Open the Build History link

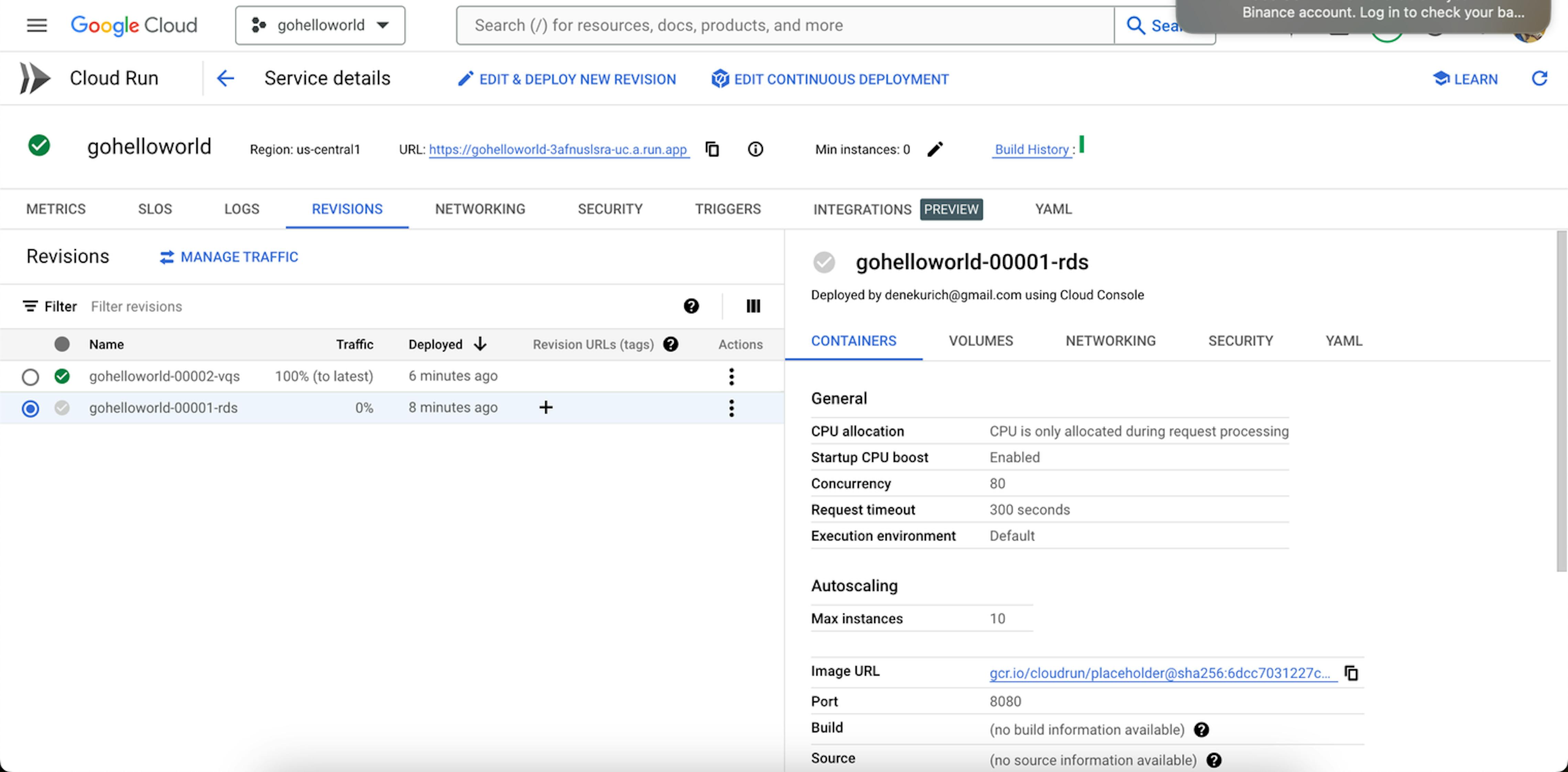(x=1032, y=149)
